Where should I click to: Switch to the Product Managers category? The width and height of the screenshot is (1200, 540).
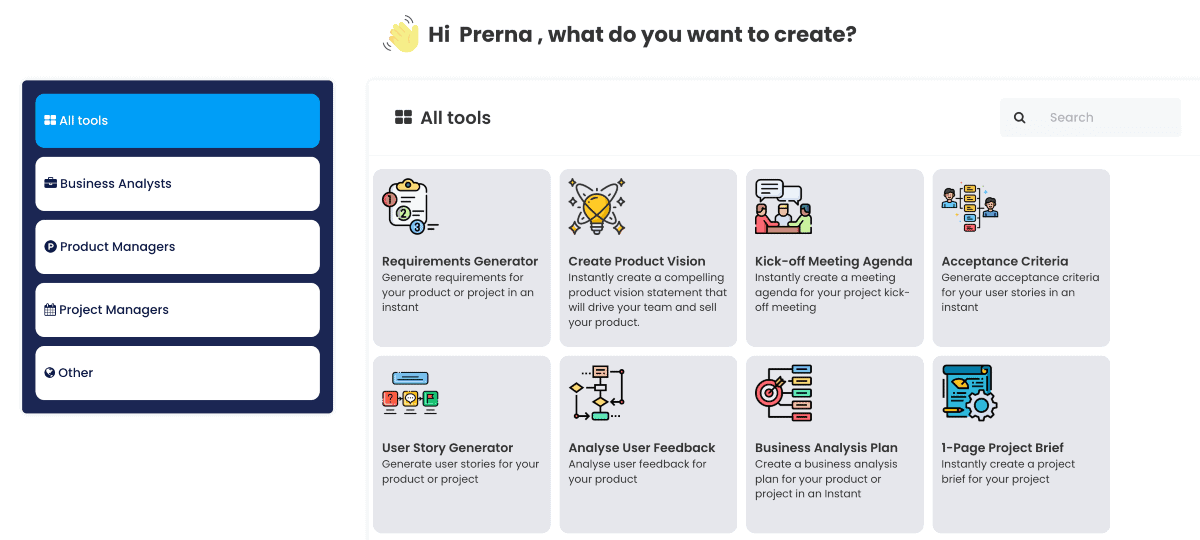coord(177,247)
